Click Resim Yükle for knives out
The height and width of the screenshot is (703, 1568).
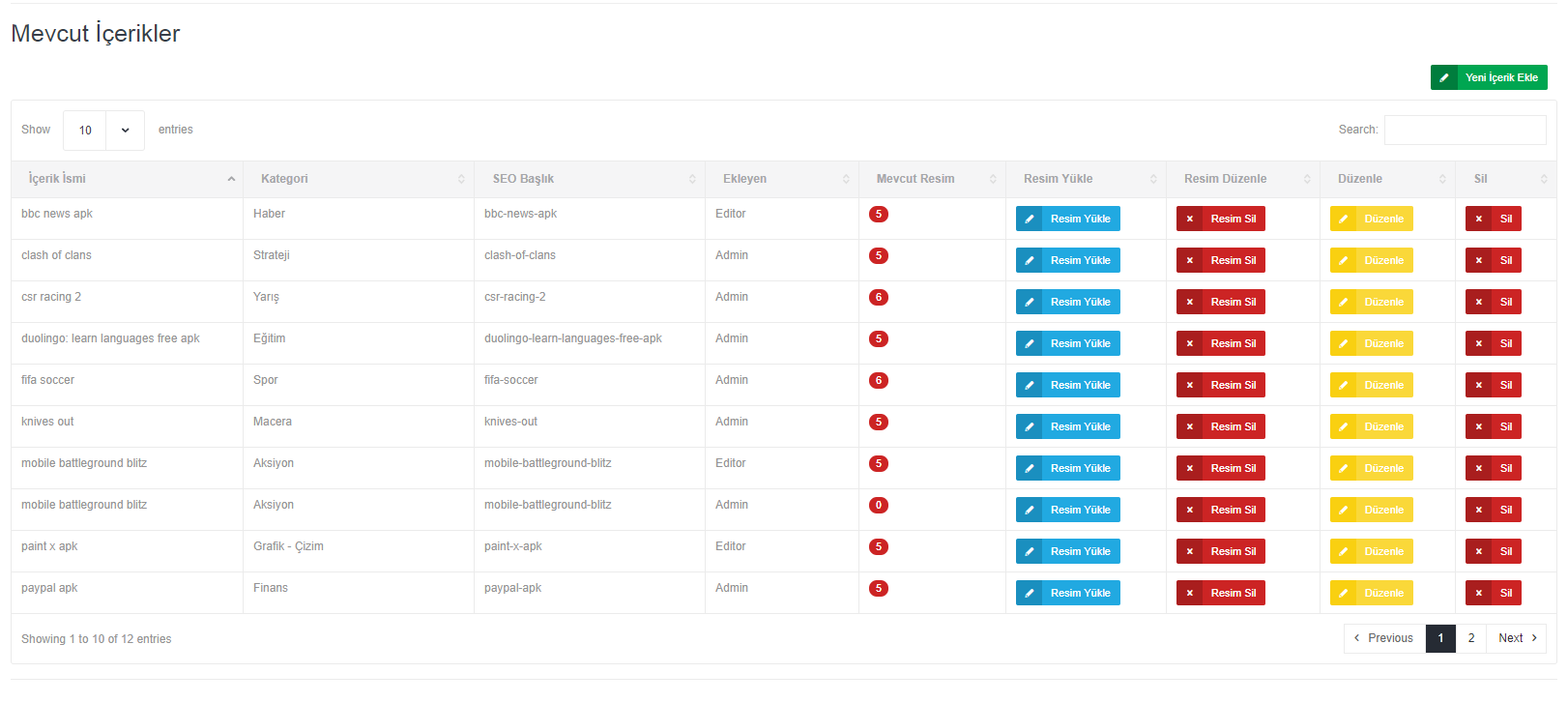click(1068, 426)
